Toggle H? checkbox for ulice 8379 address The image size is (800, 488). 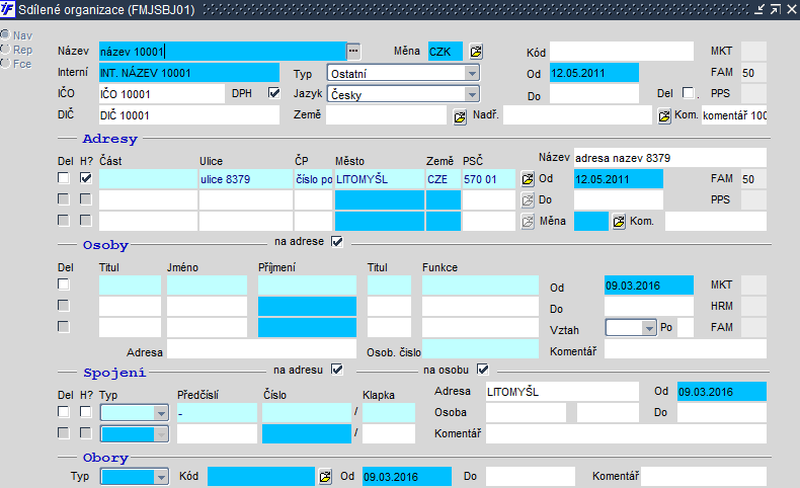tap(86, 178)
